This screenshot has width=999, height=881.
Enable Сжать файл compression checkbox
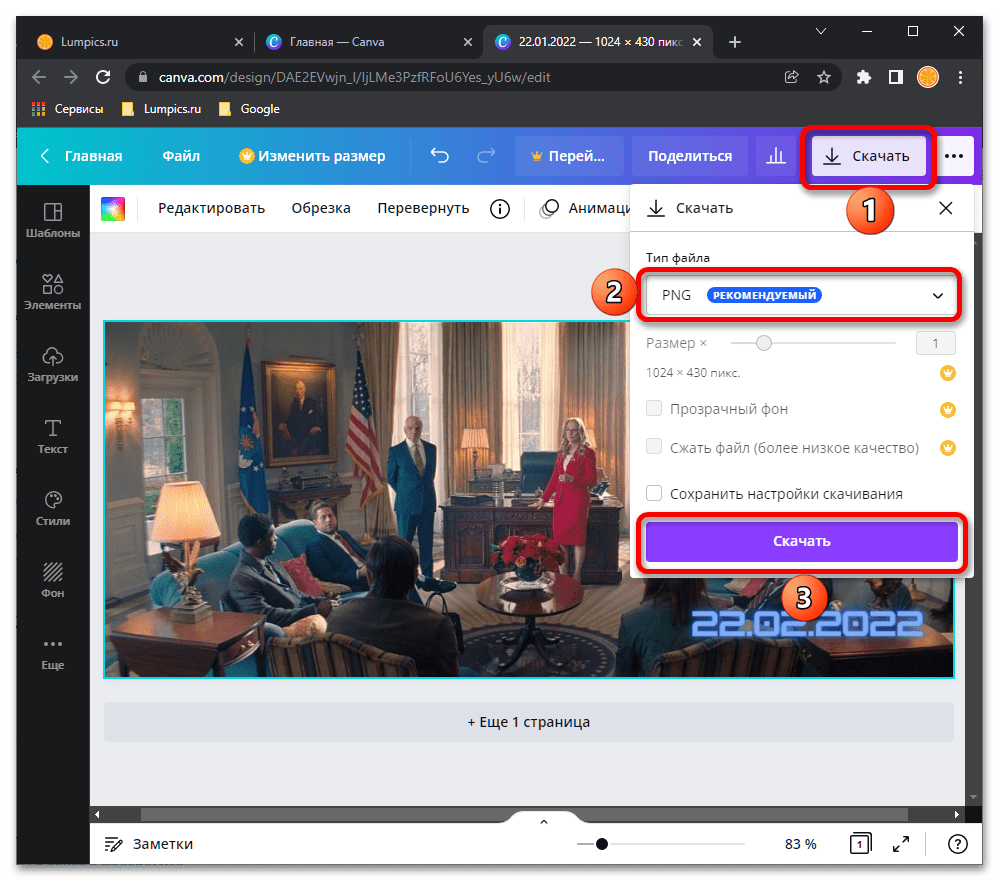click(654, 447)
